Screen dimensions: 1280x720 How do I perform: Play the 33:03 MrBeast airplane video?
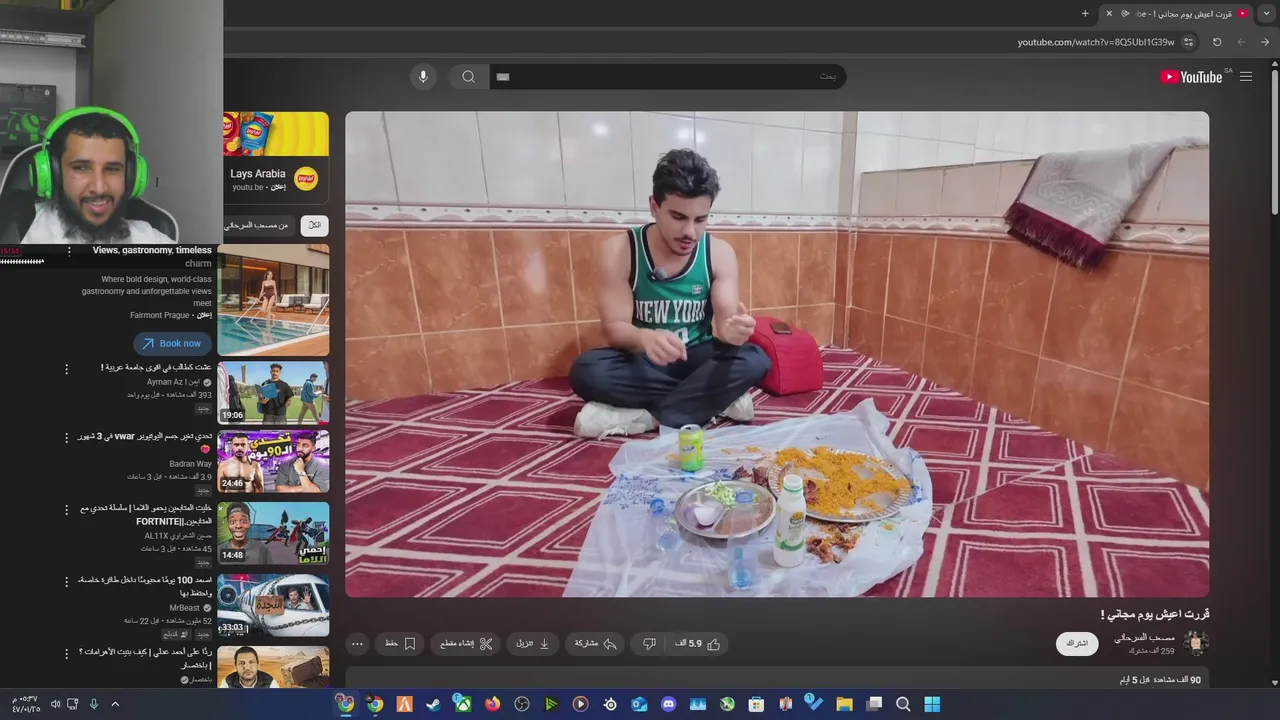coord(273,605)
